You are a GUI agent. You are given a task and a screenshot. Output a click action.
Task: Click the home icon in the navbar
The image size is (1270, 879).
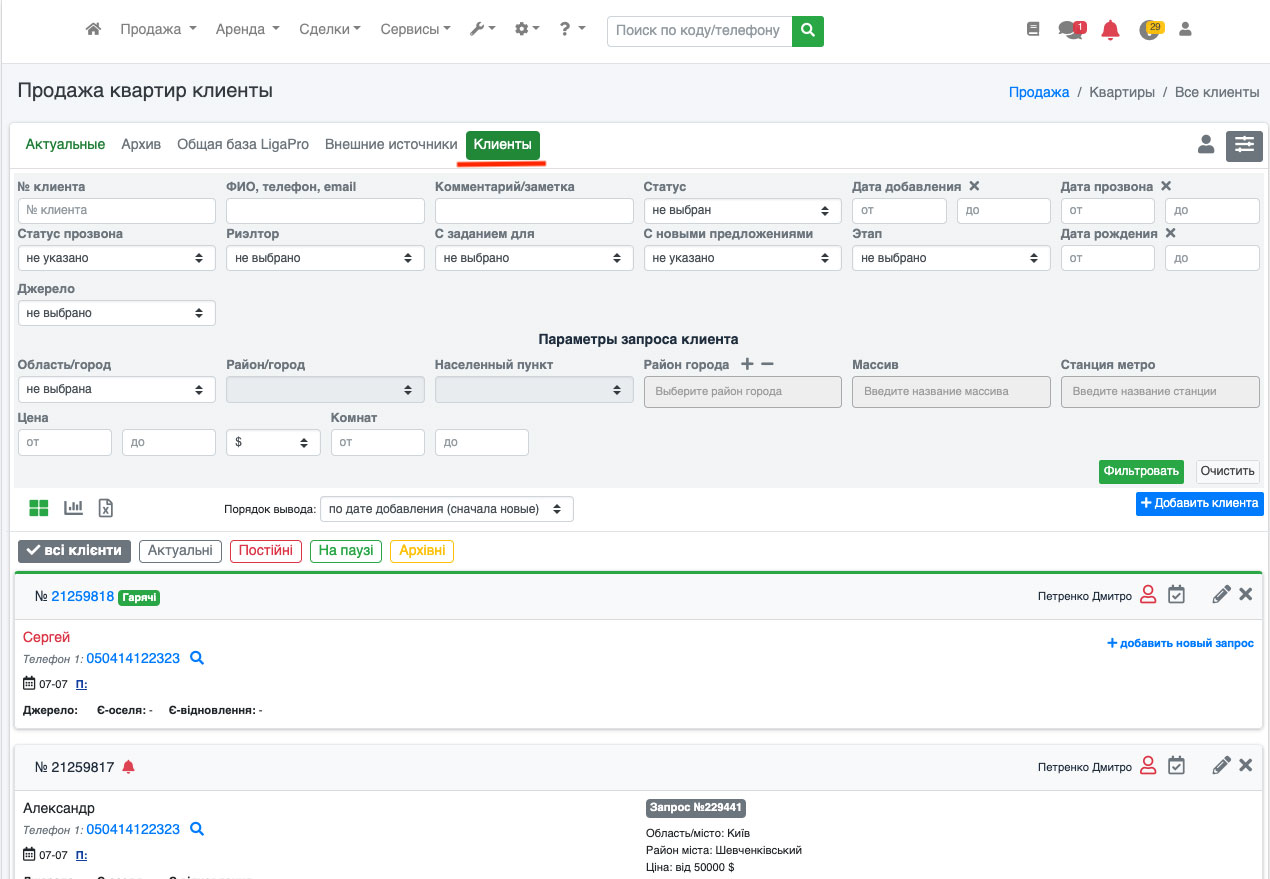pyautogui.click(x=93, y=30)
